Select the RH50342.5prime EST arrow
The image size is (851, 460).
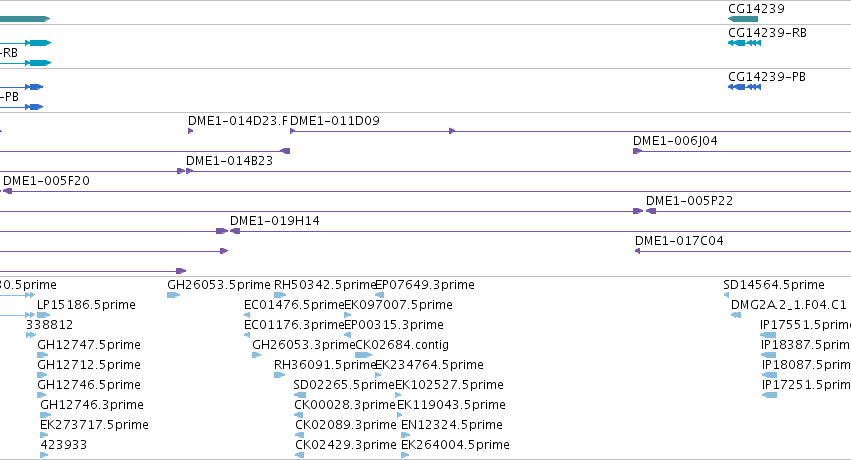[280, 295]
